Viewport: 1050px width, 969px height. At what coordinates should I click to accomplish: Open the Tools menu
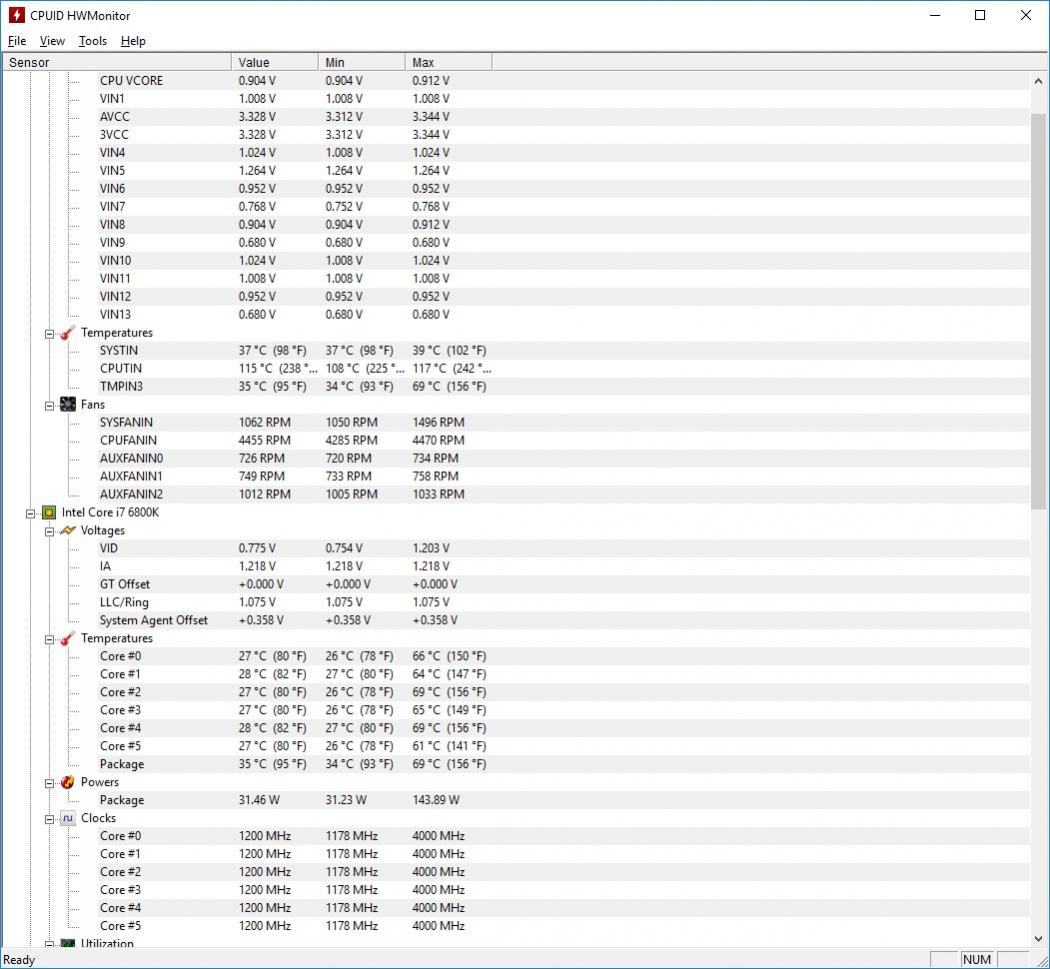click(x=92, y=41)
